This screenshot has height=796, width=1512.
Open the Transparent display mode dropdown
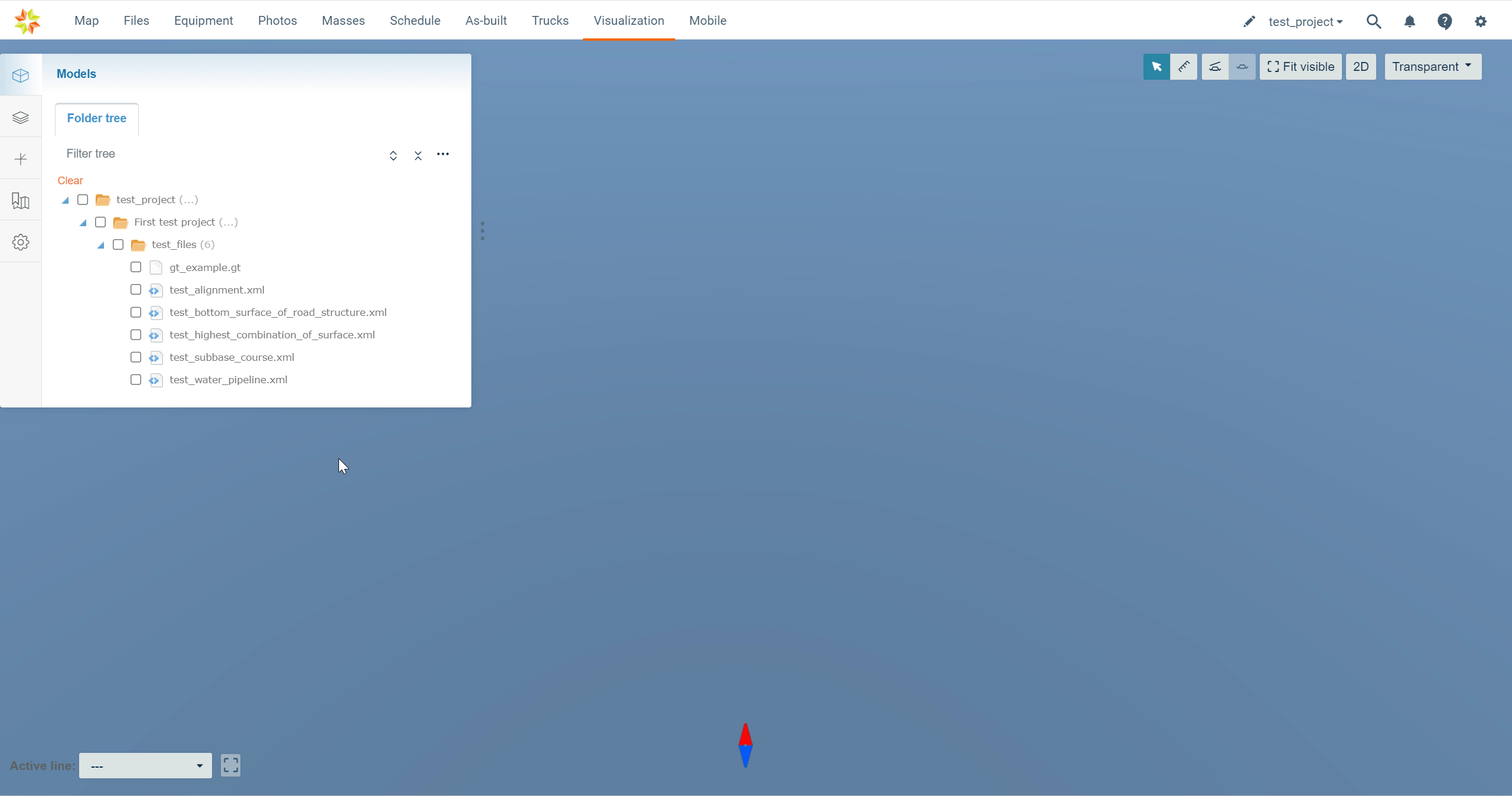pyautogui.click(x=1432, y=67)
